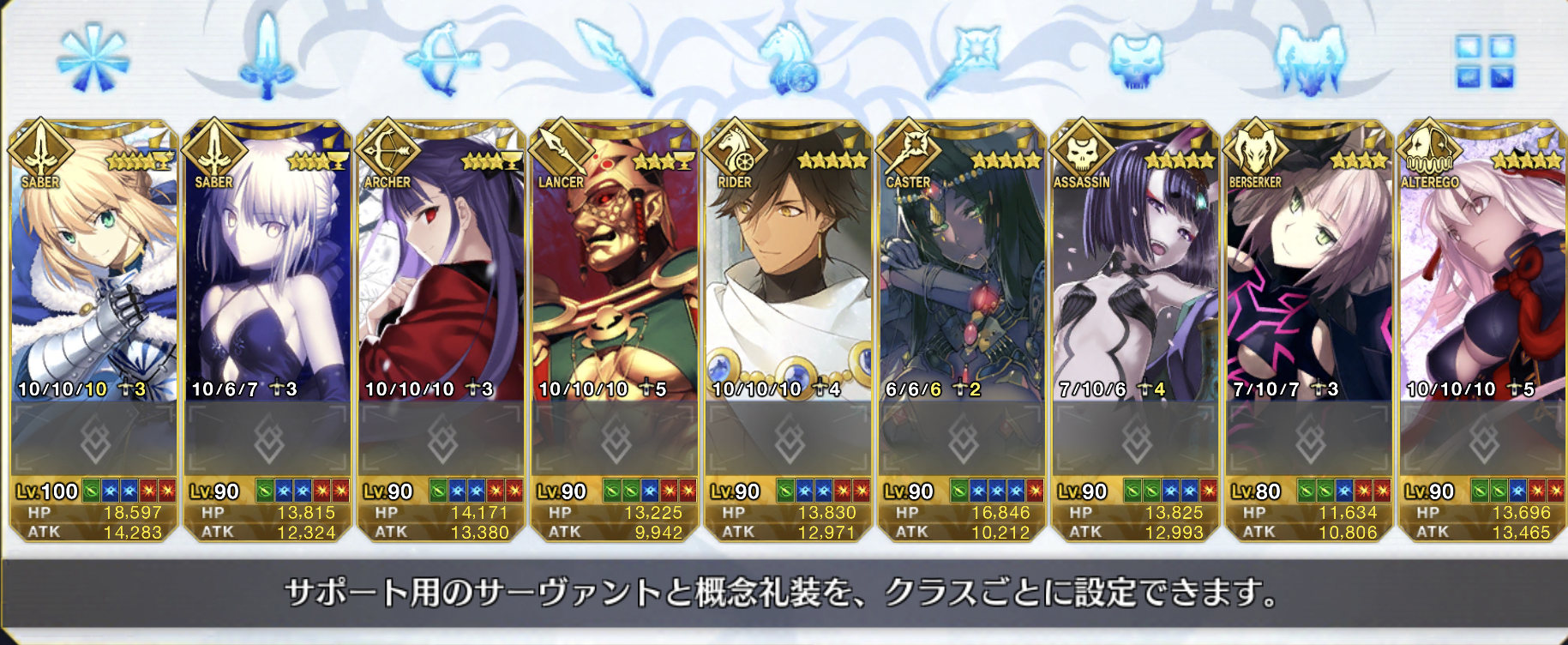1568x645 pixels.
Task: Select the Berserker class beast icon
Action: pyautogui.click(x=1309, y=59)
